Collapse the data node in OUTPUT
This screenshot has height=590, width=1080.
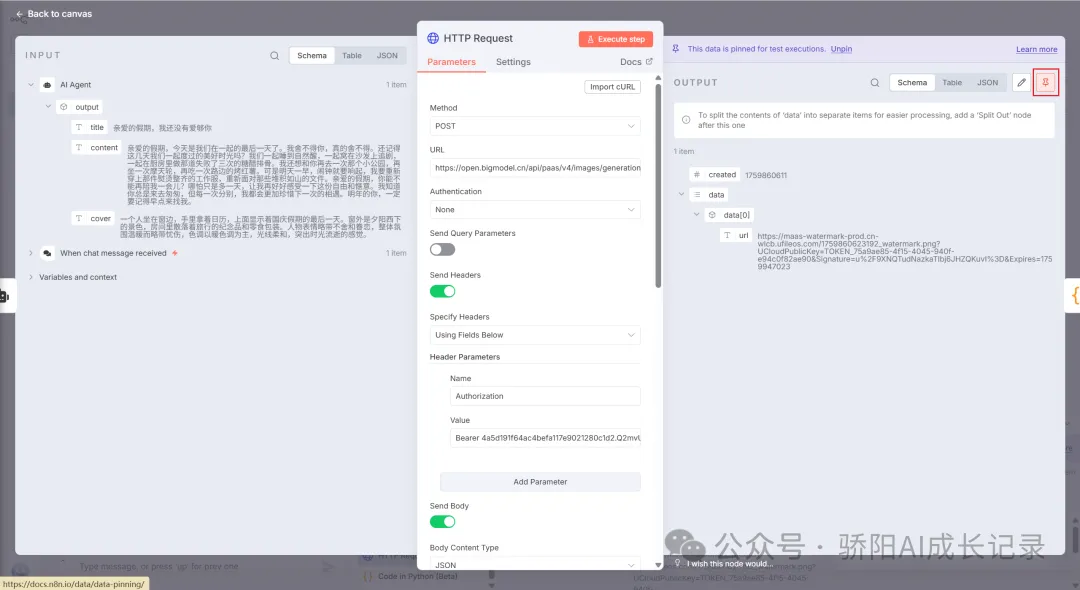point(681,195)
